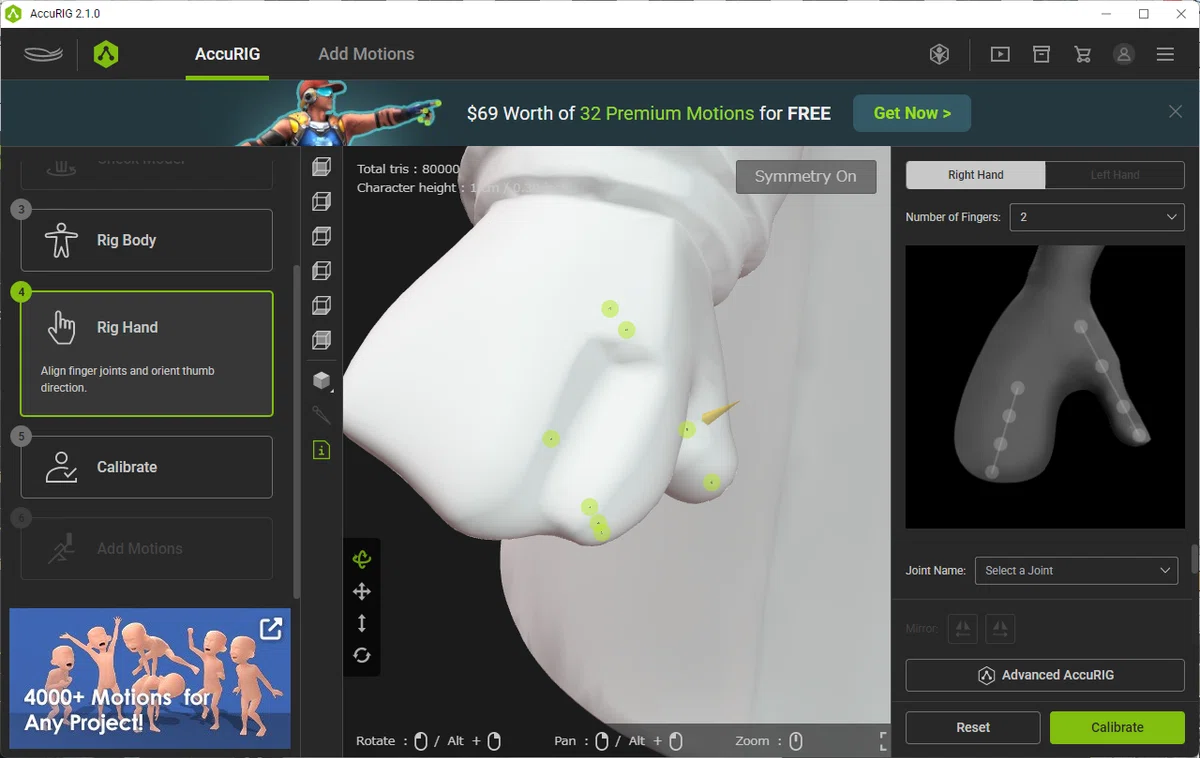Click the body figure icon in Rig Body
Image resolution: width=1200 pixels, height=758 pixels.
[x=62, y=240]
